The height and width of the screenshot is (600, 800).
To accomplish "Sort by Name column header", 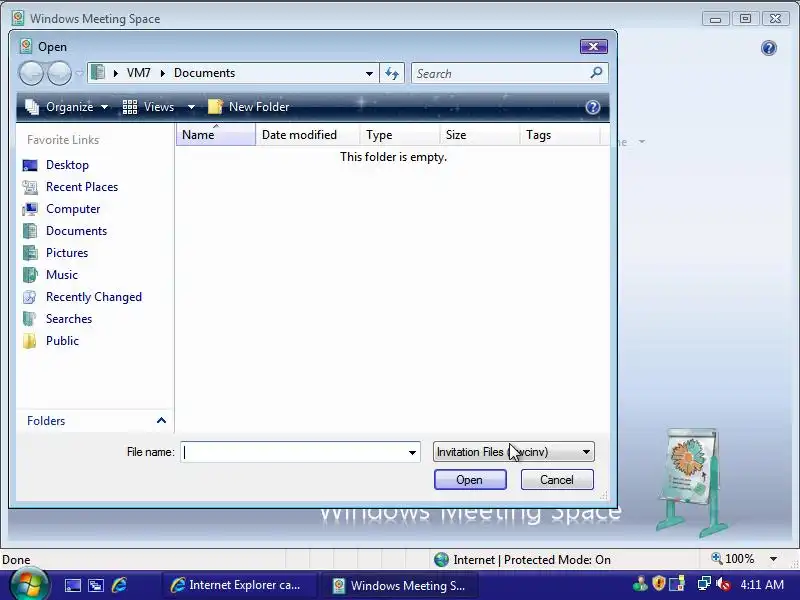I will (x=216, y=135).
